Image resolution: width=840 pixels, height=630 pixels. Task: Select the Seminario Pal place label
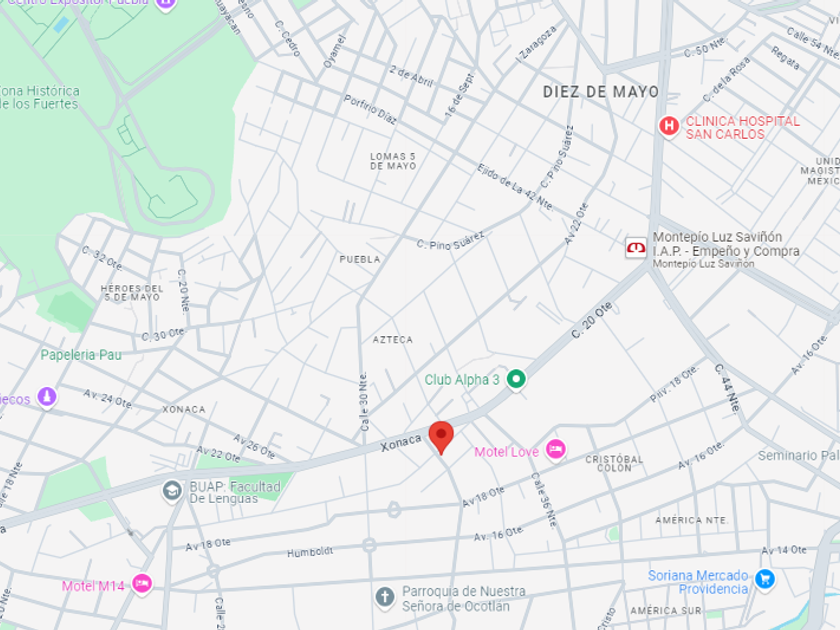[798, 456]
